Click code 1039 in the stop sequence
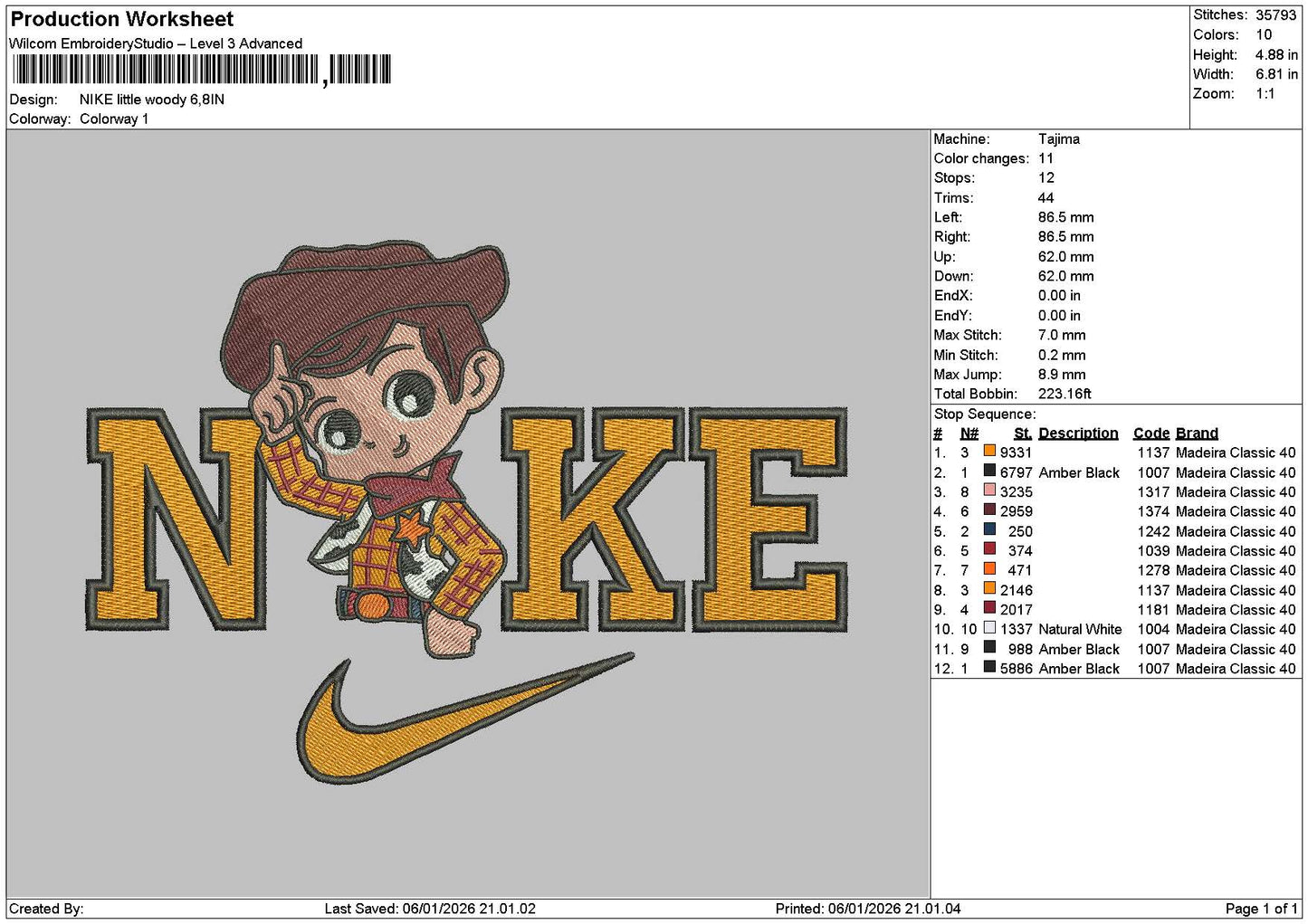The image size is (1308, 924). (1153, 551)
